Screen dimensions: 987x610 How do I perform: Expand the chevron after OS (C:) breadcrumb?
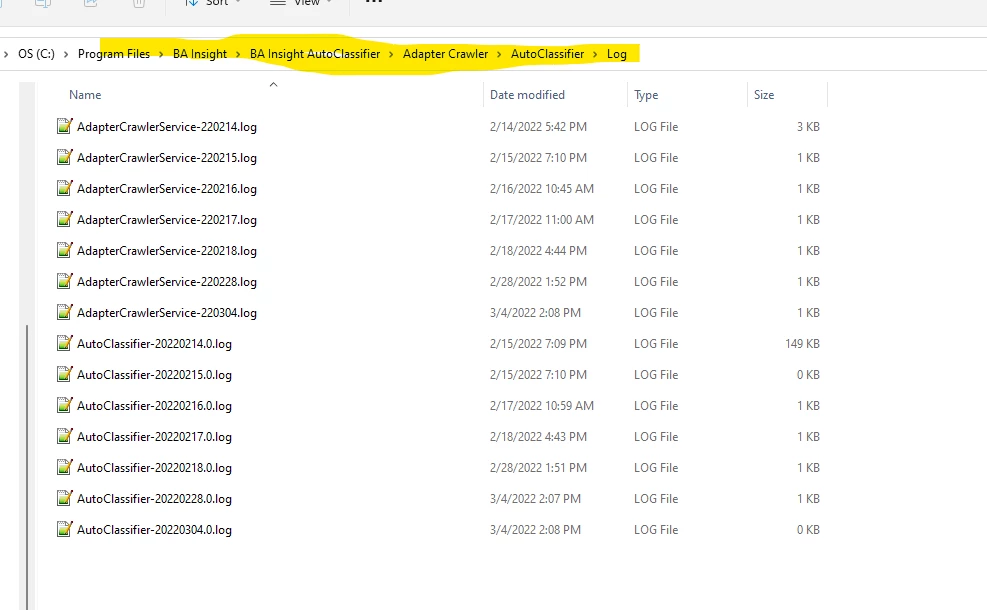pos(67,54)
